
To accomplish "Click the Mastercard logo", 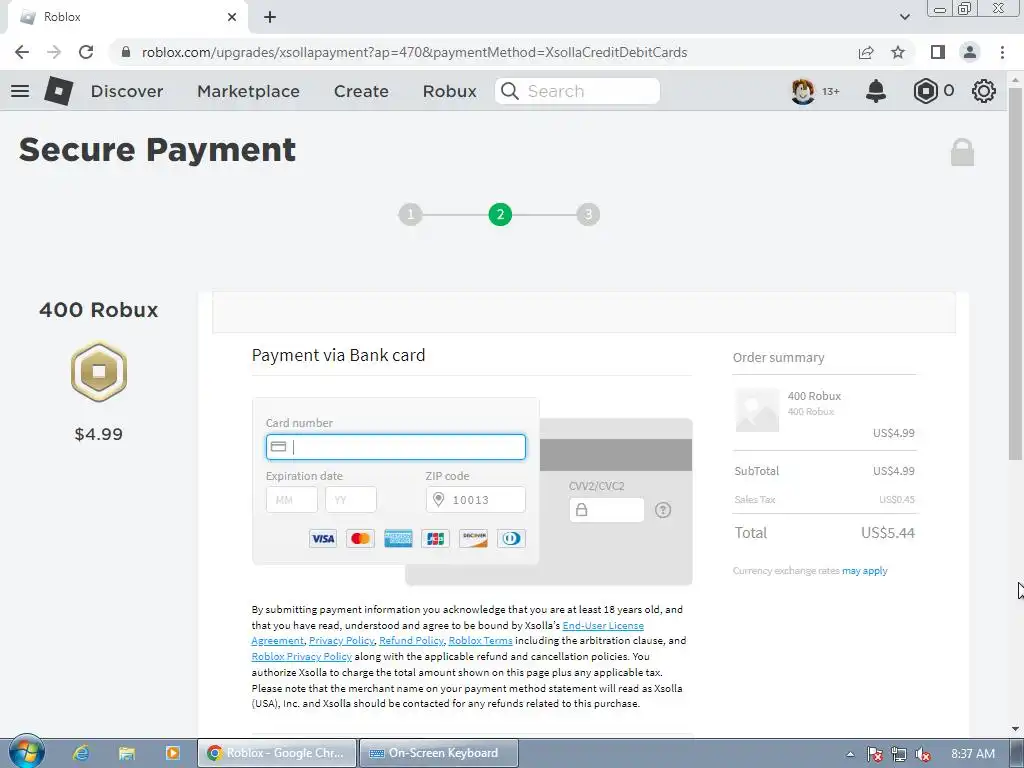I will [360, 539].
